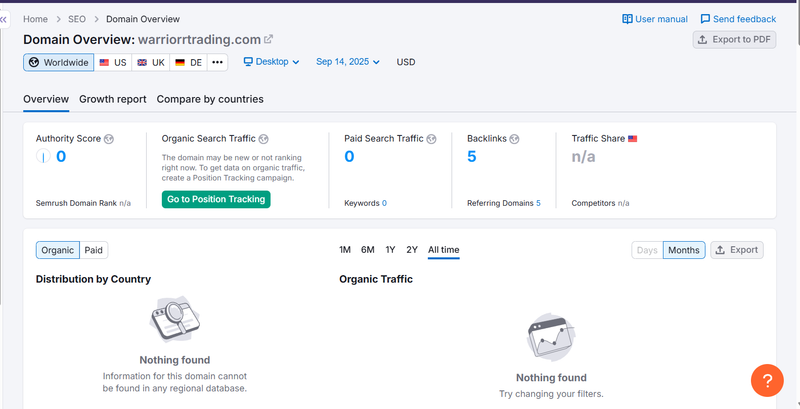The width and height of the screenshot is (800, 409).
Task: Switch to the Growth report tab
Action: tap(113, 99)
